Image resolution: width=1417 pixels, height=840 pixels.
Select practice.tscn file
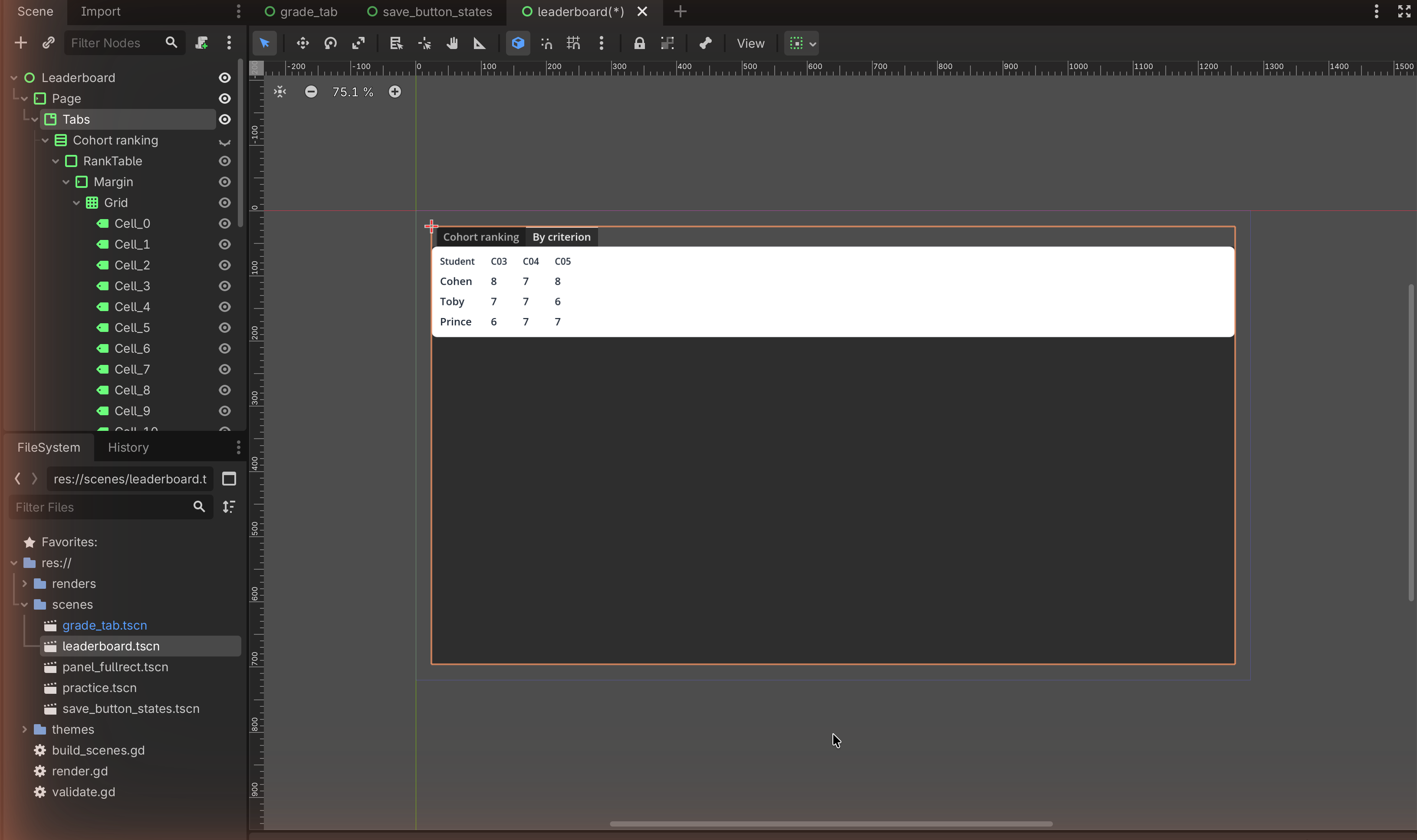tap(99, 688)
